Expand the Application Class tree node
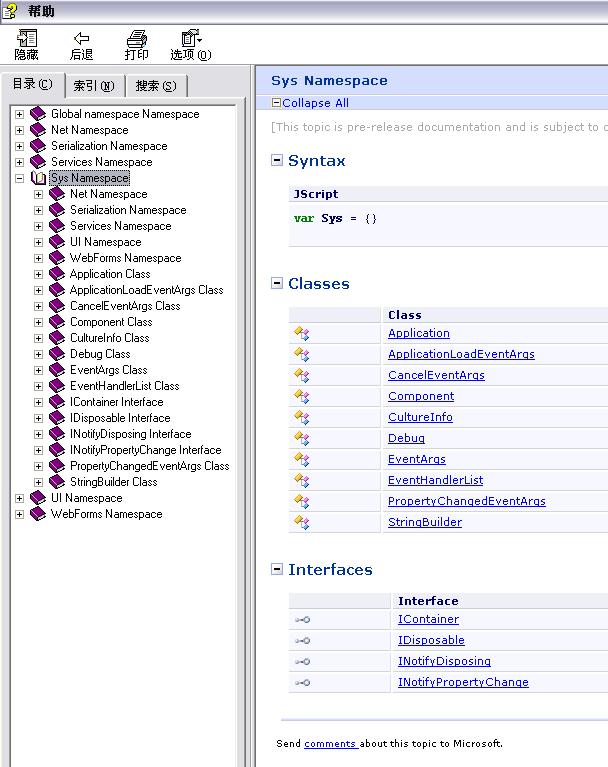Screen dimensions: 608x767 coord(39,274)
